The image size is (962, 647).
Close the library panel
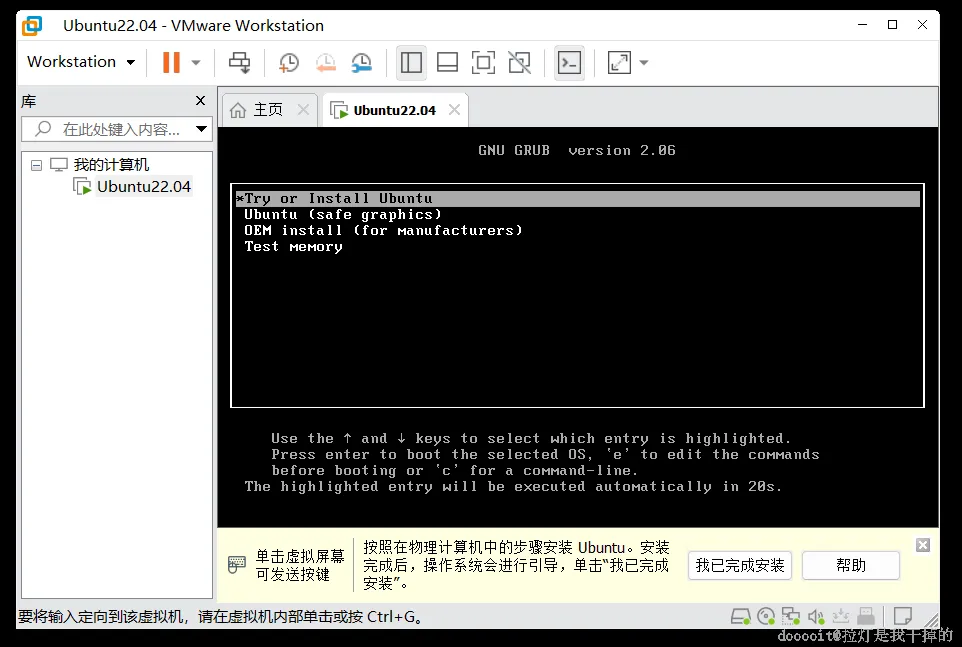[200, 101]
